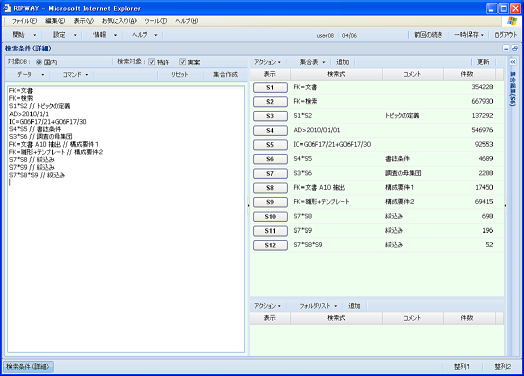The width and height of the screenshot is (524, 376).
Task: Click the S6 button
Action: (270, 159)
